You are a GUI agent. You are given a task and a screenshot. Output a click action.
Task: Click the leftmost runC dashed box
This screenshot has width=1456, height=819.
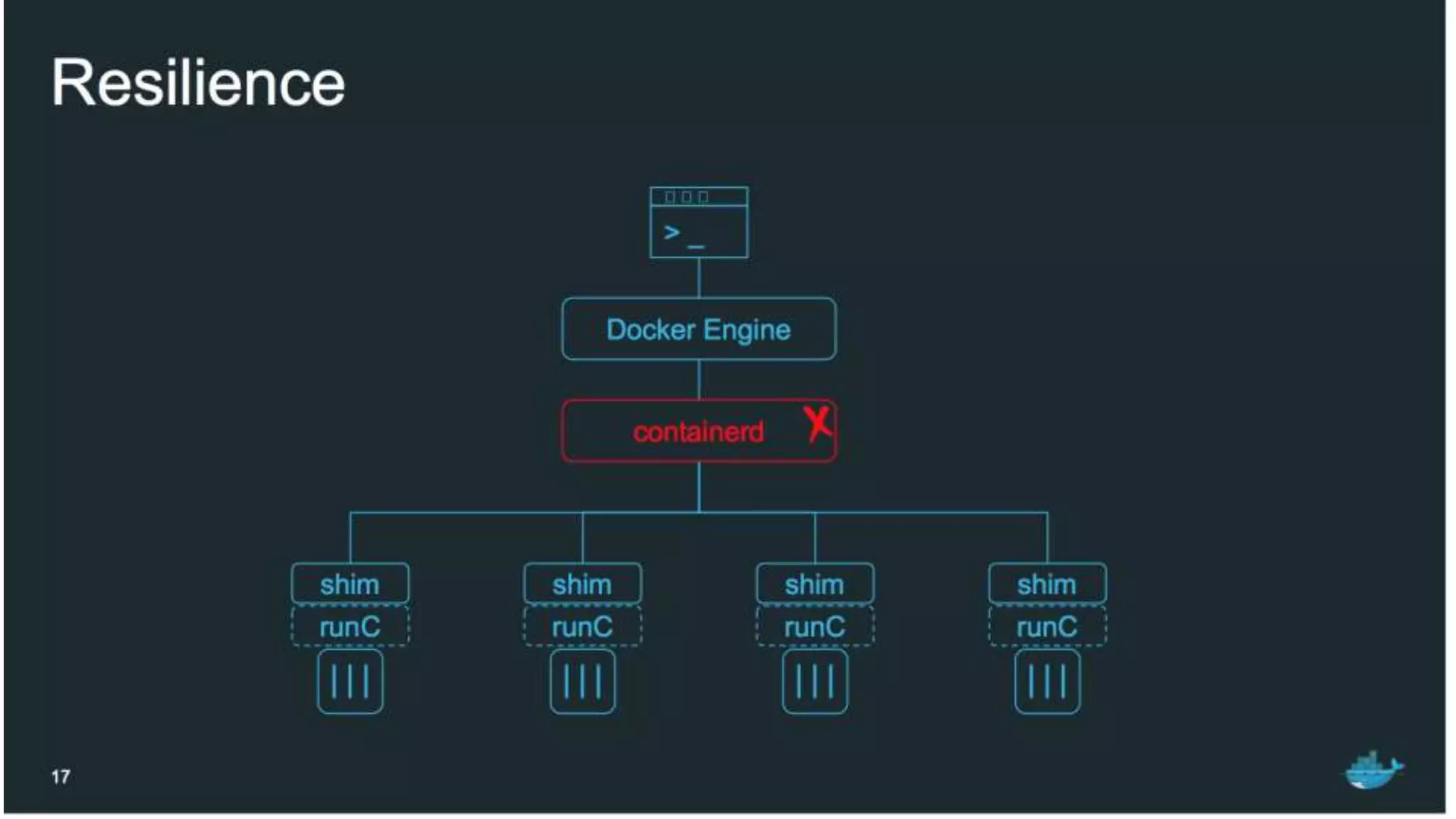(x=350, y=626)
